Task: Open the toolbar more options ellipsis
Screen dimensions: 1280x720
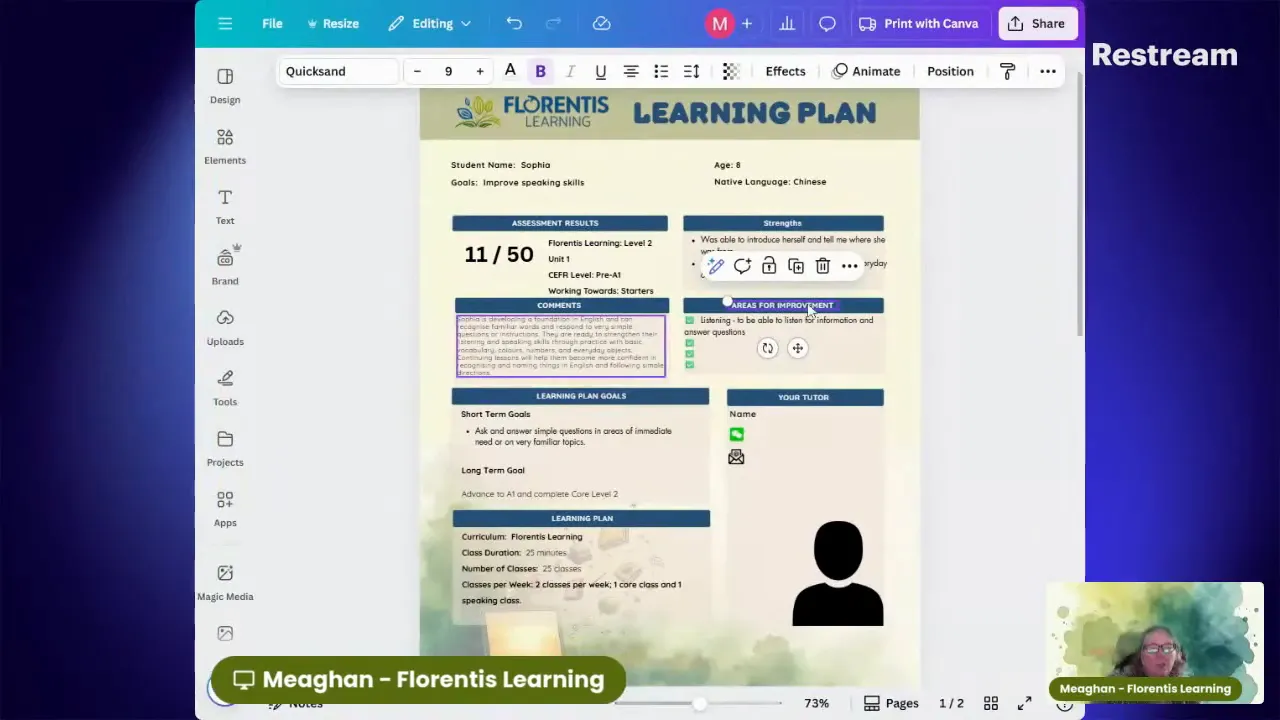Action: 1048,71
